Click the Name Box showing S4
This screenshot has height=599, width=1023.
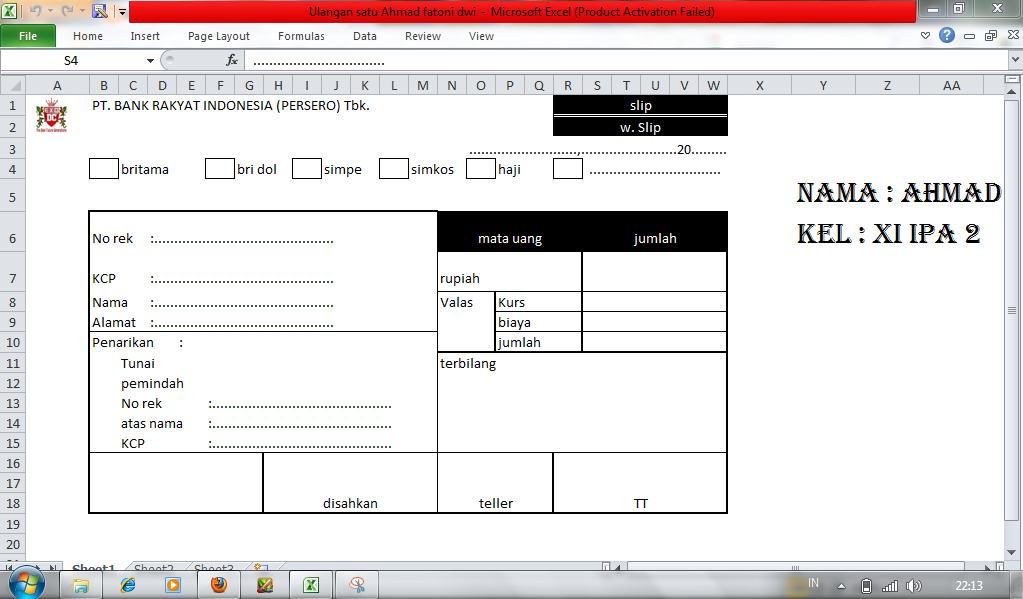click(x=72, y=61)
